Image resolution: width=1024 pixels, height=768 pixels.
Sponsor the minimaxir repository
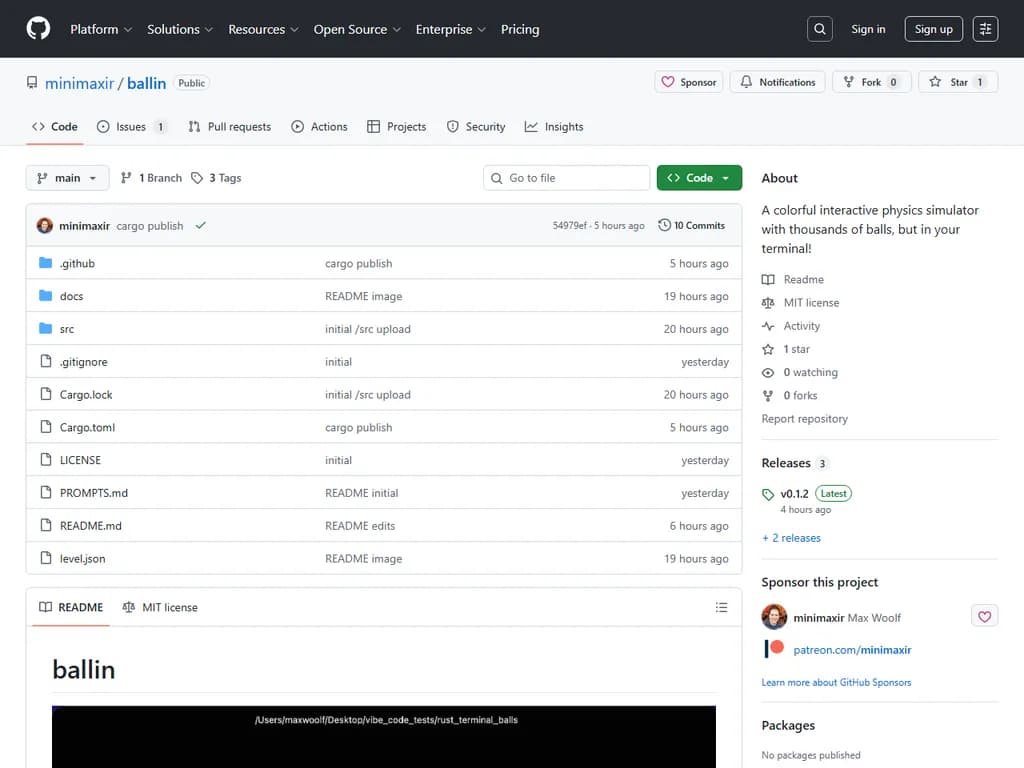[x=689, y=82]
